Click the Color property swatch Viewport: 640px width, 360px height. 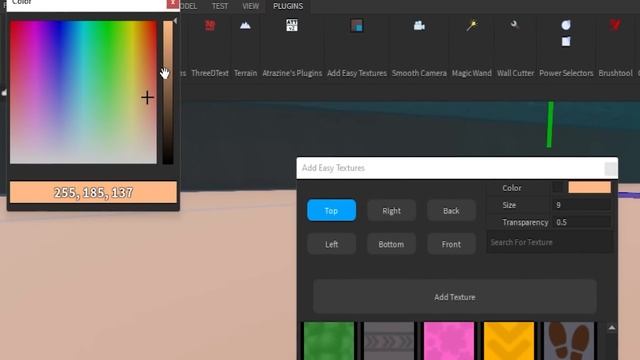pyautogui.click(x=589, y=187)
